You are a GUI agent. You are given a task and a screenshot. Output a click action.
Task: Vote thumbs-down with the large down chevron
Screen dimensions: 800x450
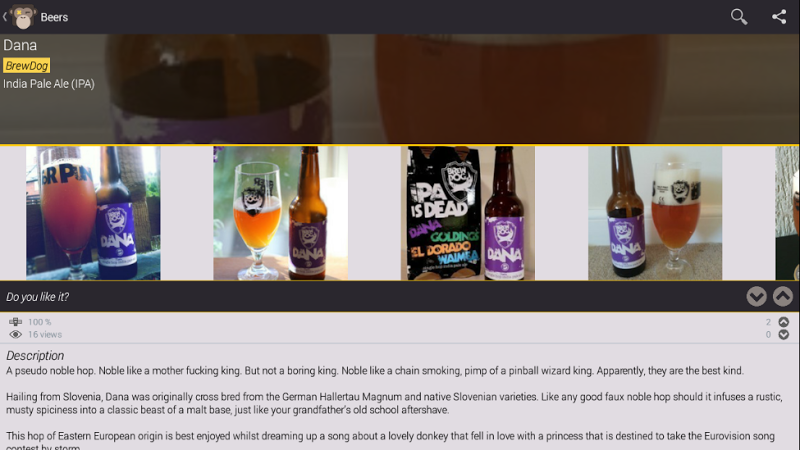(756, 296)
